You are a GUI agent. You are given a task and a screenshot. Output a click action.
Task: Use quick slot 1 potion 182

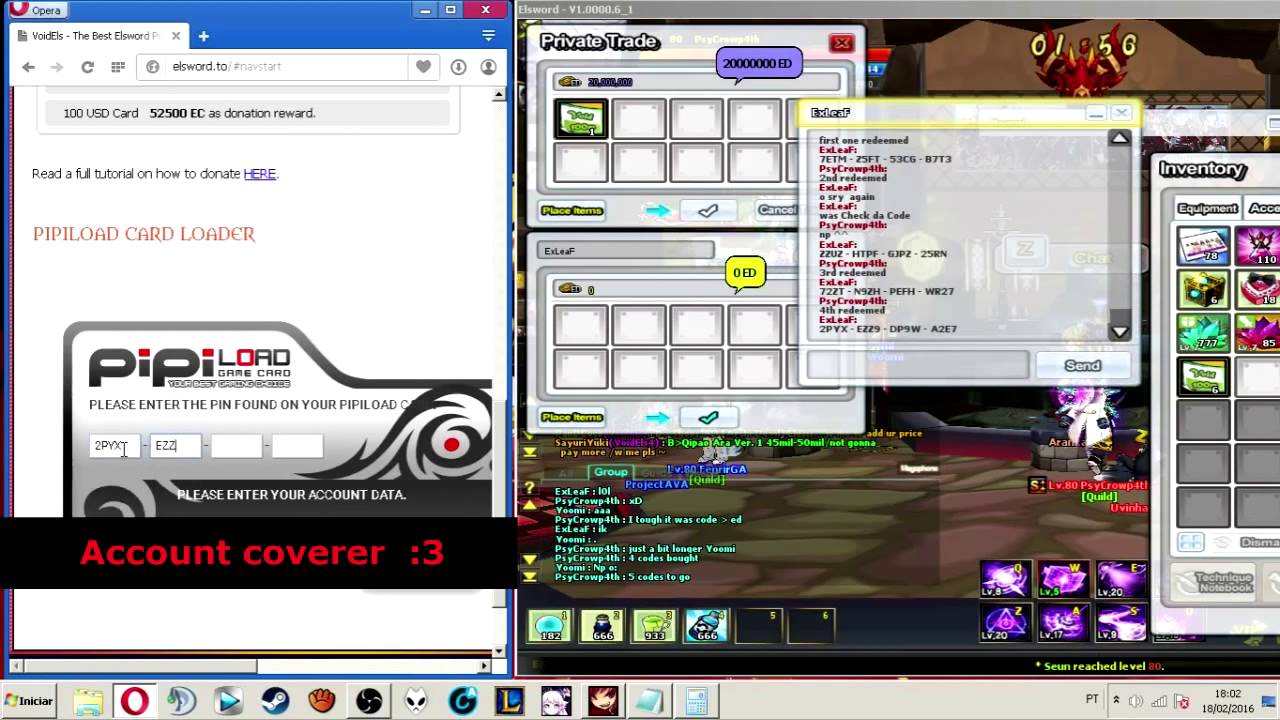[x=549, y=625]
